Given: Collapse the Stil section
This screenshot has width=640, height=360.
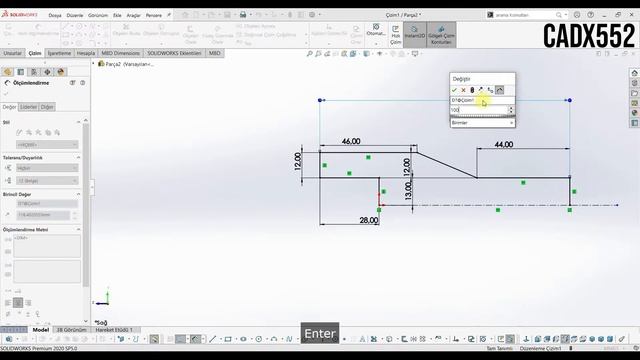Looking at the screenshot, I should (x=78, y=122).
